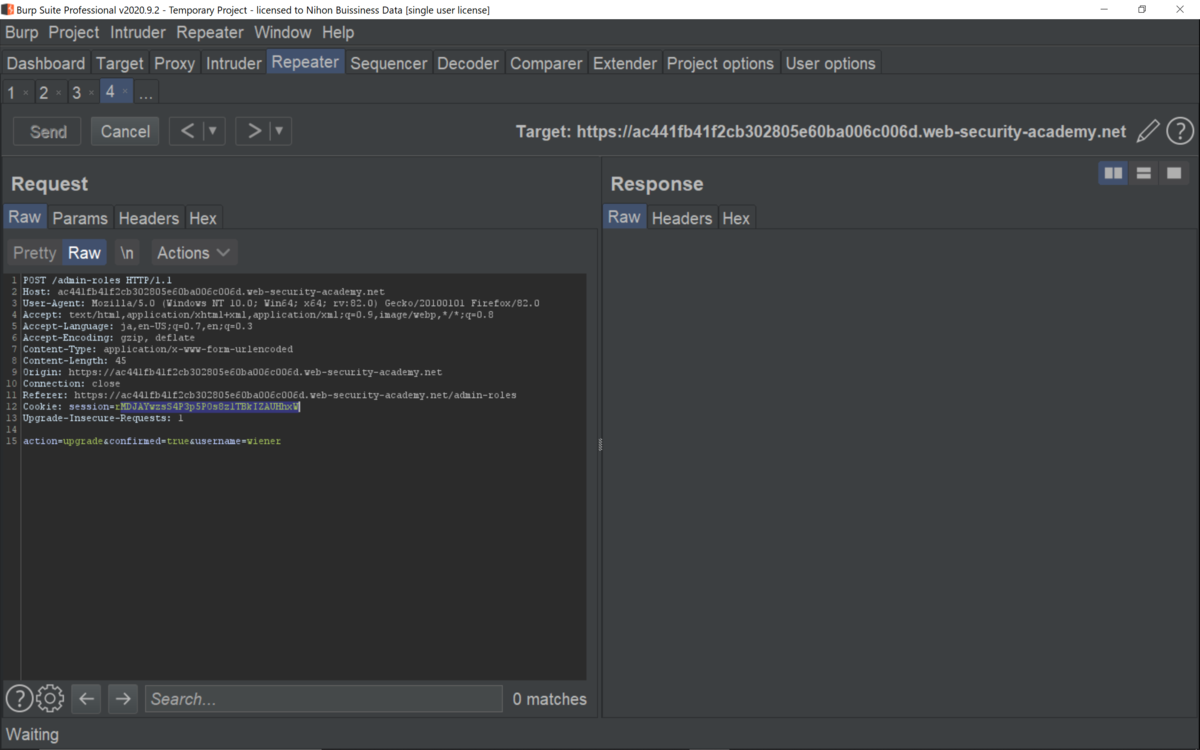This screenshot has height=750, width=1200.
Task: Click the edit target pencil icon
Action: pos(1148,131)
